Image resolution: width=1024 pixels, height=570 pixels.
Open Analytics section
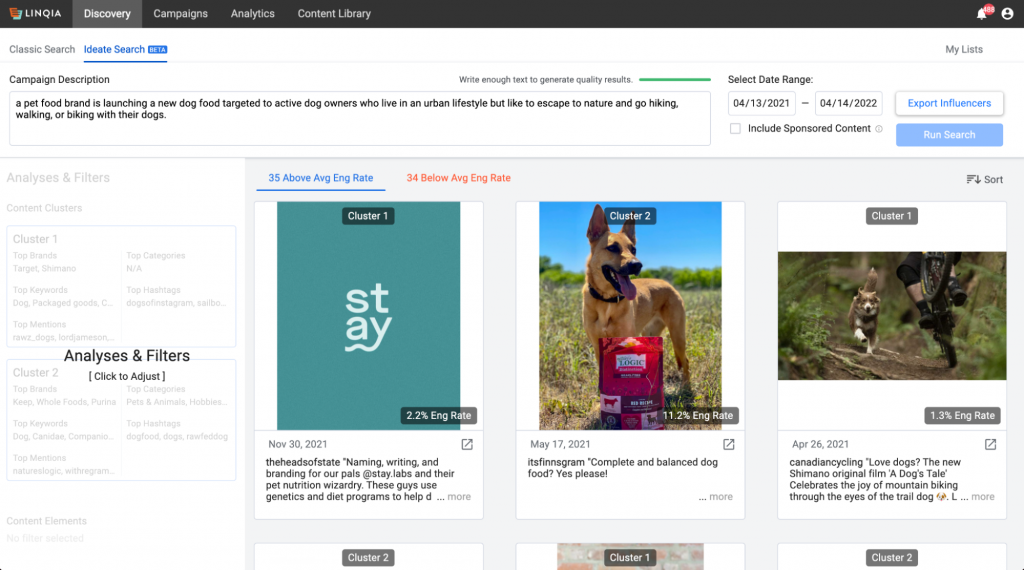coord(253,14)
